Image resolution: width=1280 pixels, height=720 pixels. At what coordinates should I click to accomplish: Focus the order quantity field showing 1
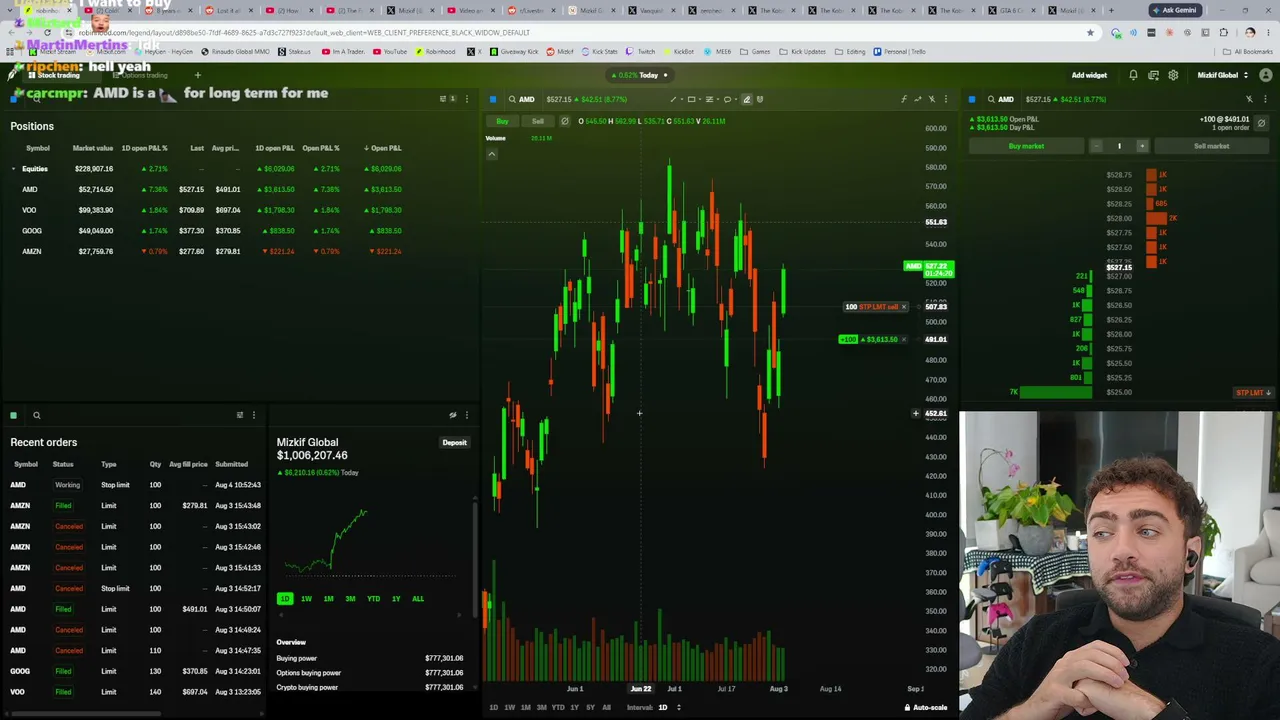[x=1119, y=146]
